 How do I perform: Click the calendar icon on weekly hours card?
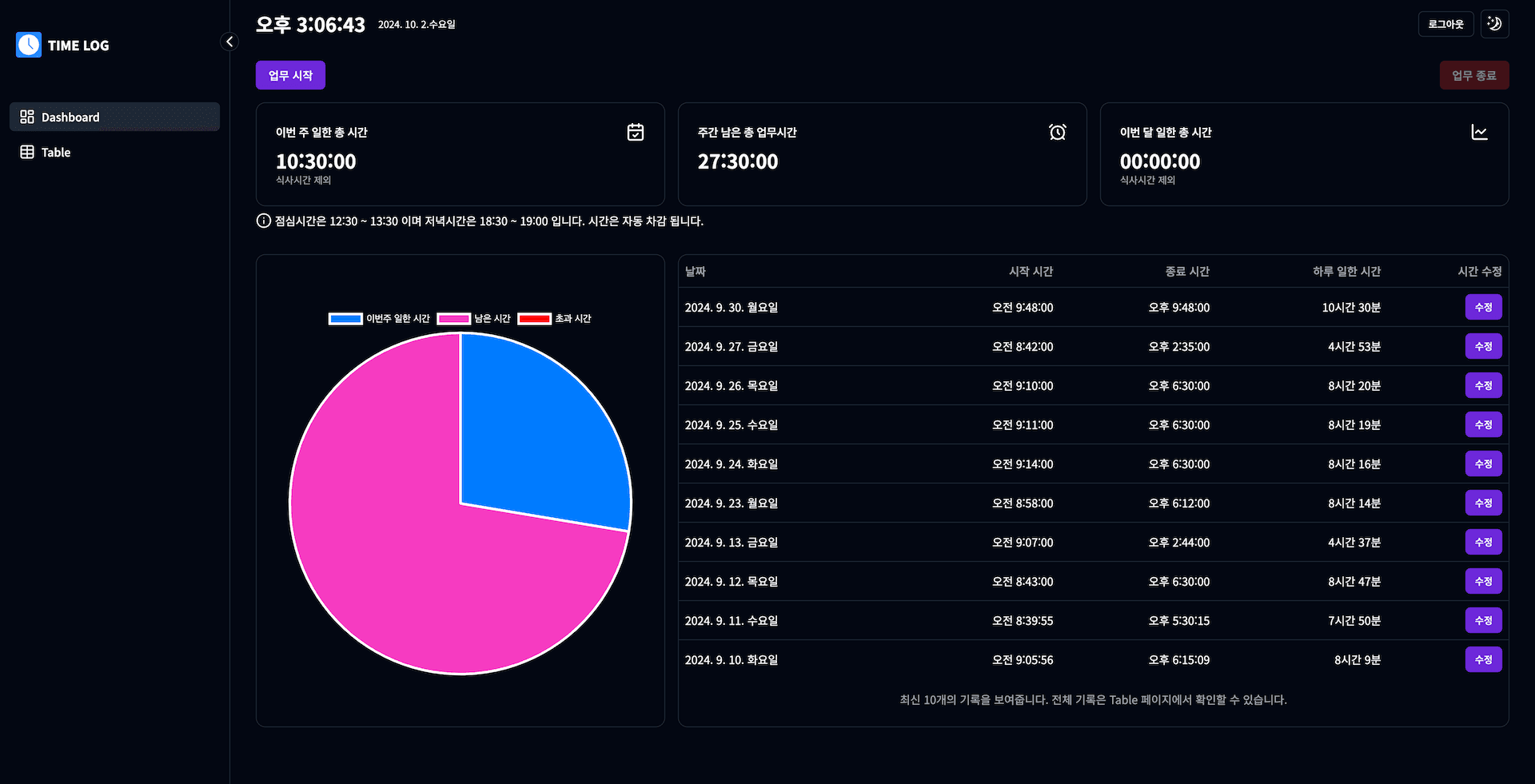point(635,132)
